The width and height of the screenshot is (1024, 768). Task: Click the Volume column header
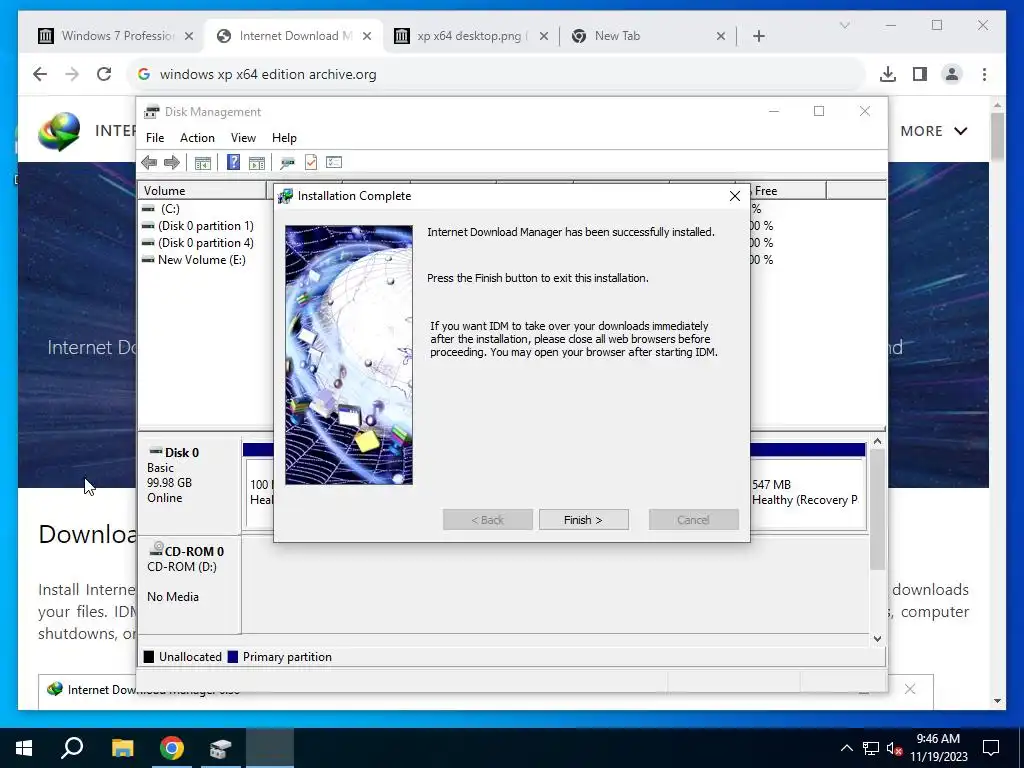coord(202,191)
